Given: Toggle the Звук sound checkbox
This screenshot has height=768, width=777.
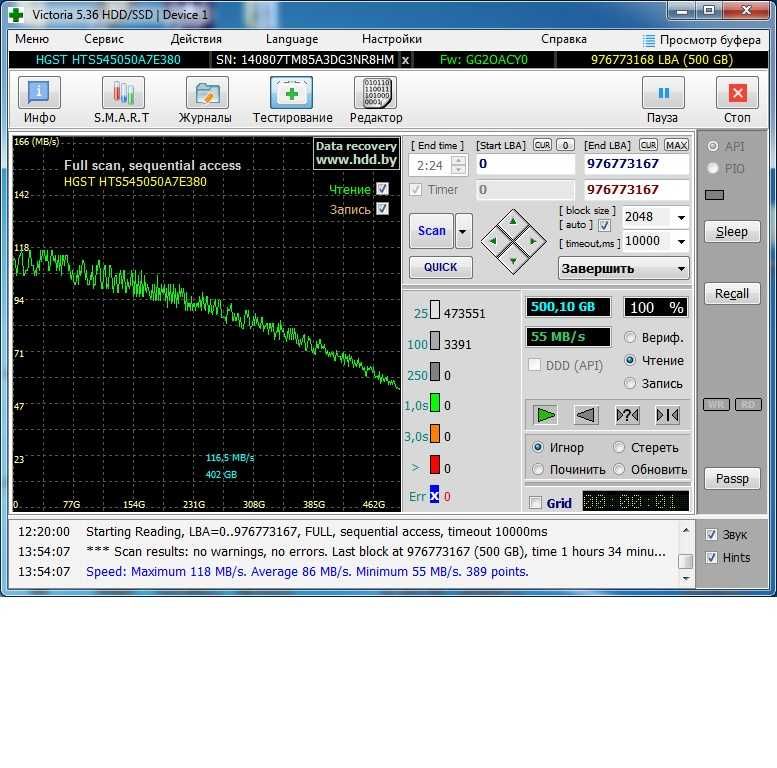Looking at the screenshot, I should [x=712, y=535].
